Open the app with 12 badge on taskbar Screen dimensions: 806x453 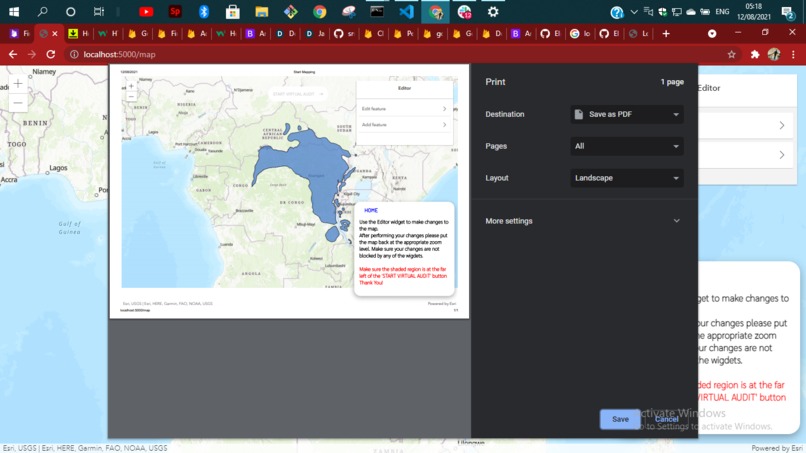point(464,11)
